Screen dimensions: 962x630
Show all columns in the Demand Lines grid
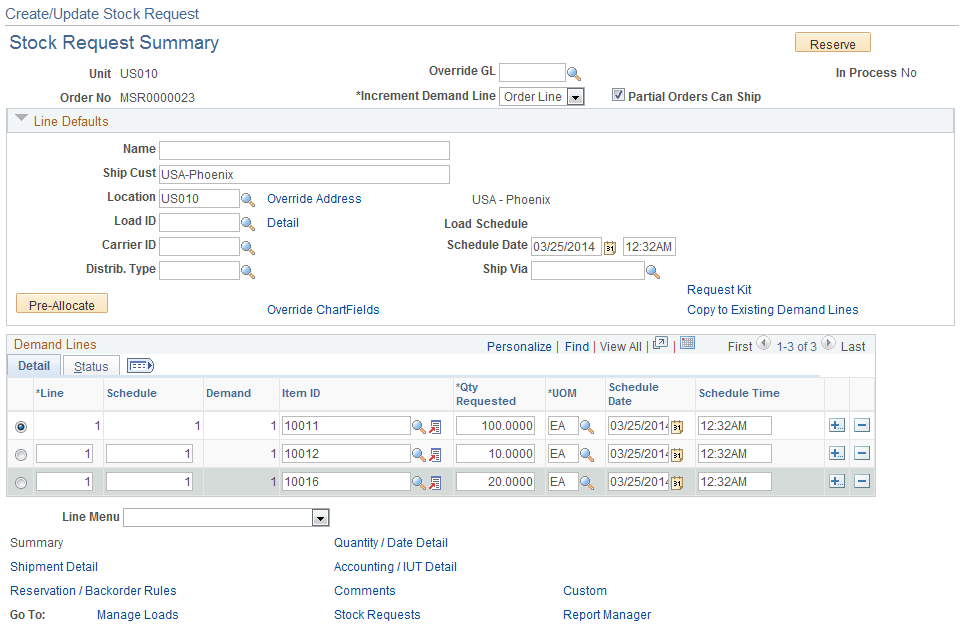coord(140,365)
